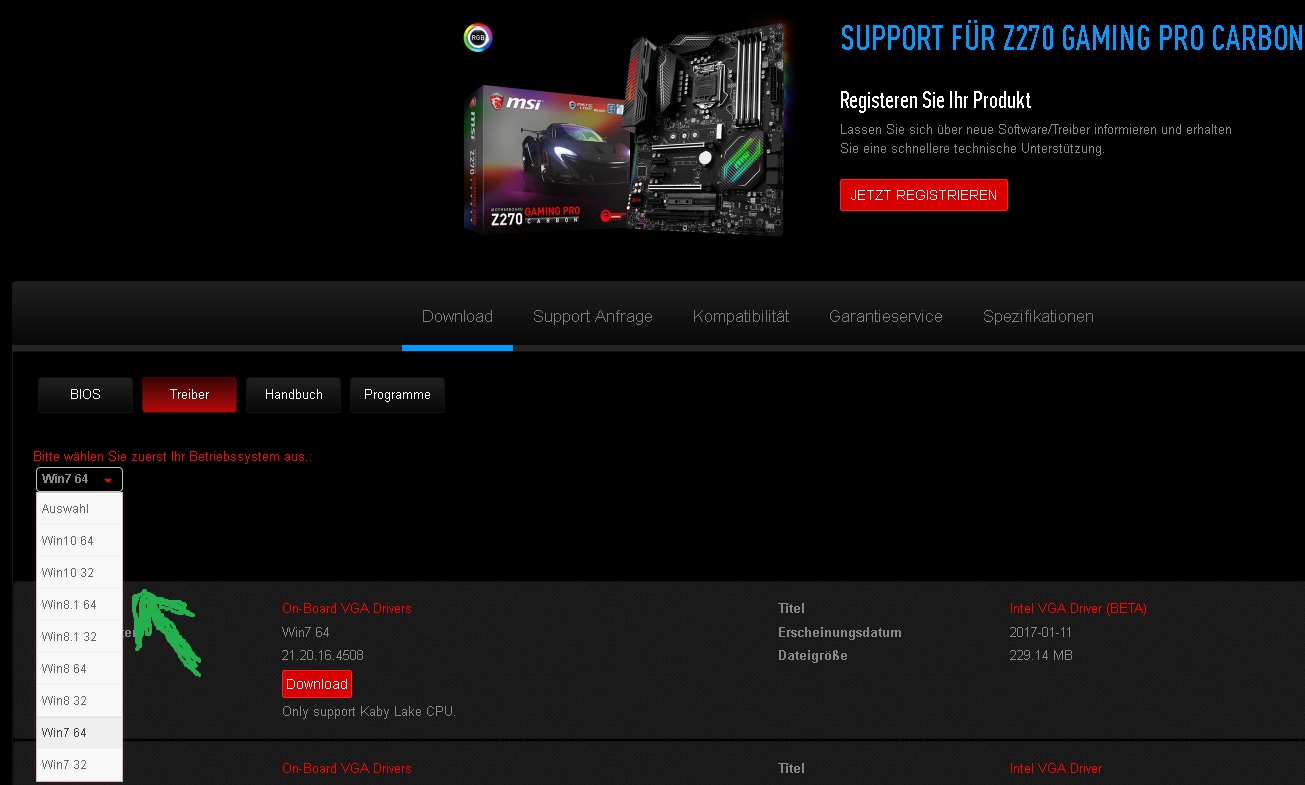Collapse the Win7 64 operating system dropdown

(79, 479)
